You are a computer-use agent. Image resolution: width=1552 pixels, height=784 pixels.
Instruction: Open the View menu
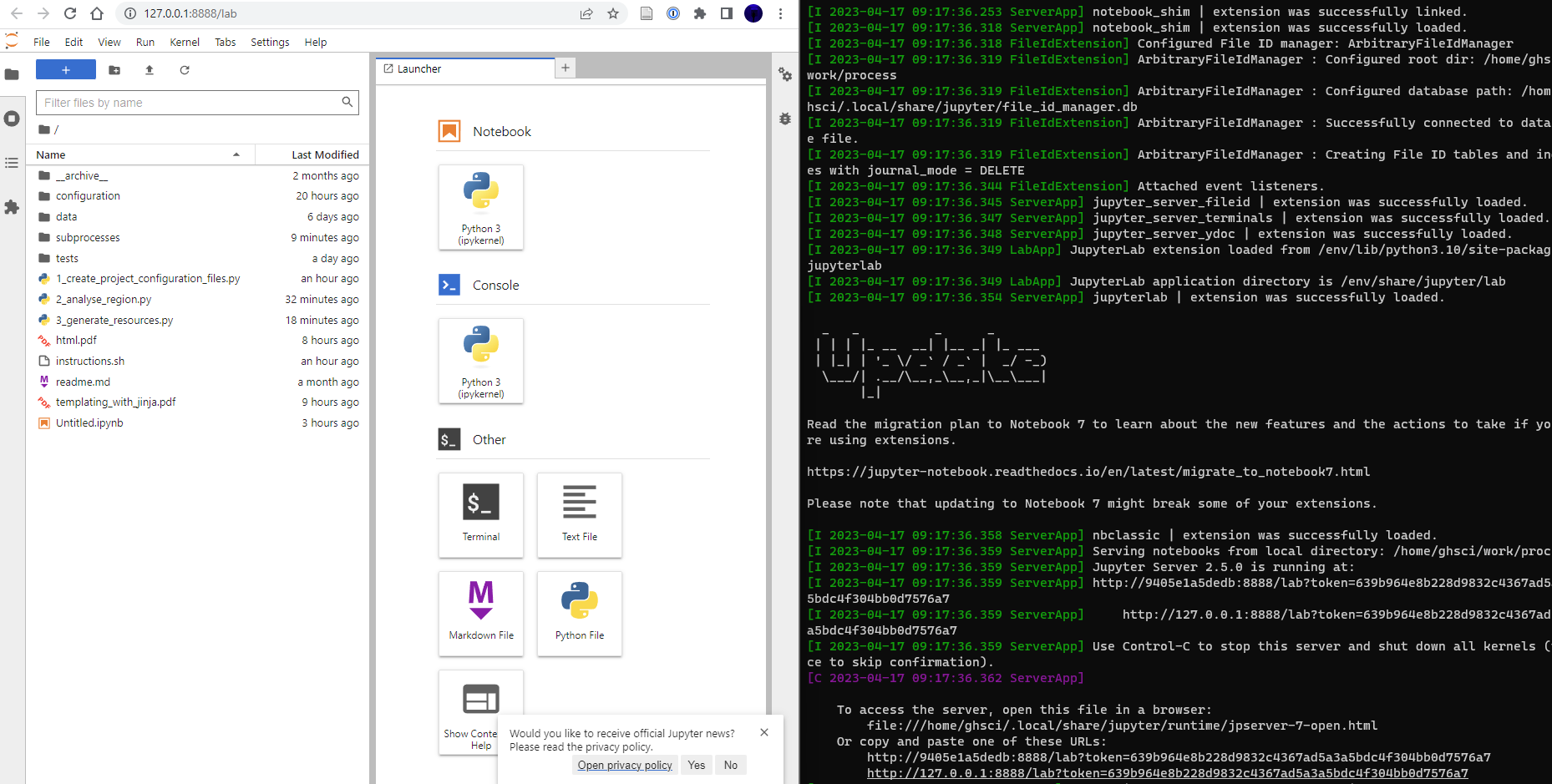point(109,42)
